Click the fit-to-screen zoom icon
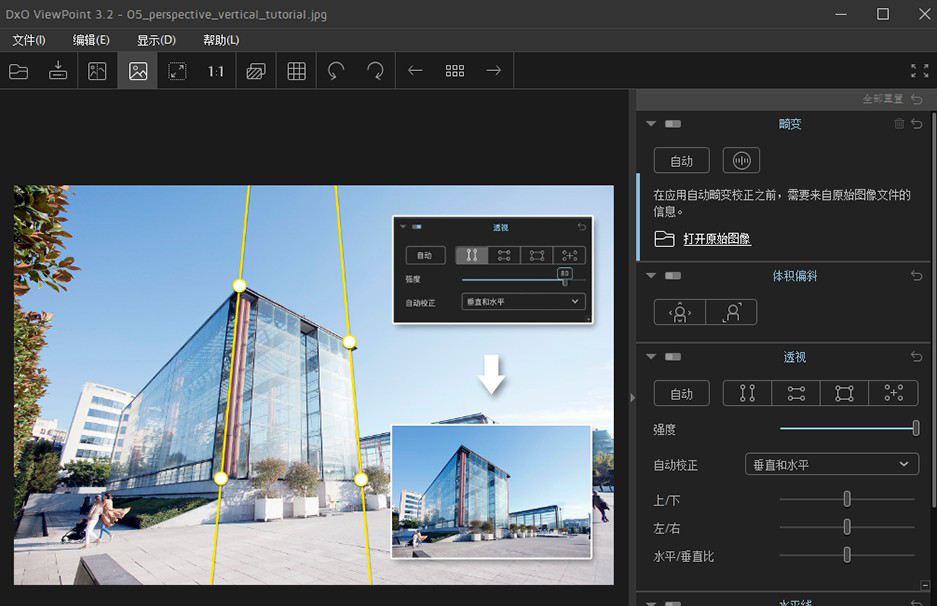Viewport: 937px width, 606px height. tap(177, 71)
